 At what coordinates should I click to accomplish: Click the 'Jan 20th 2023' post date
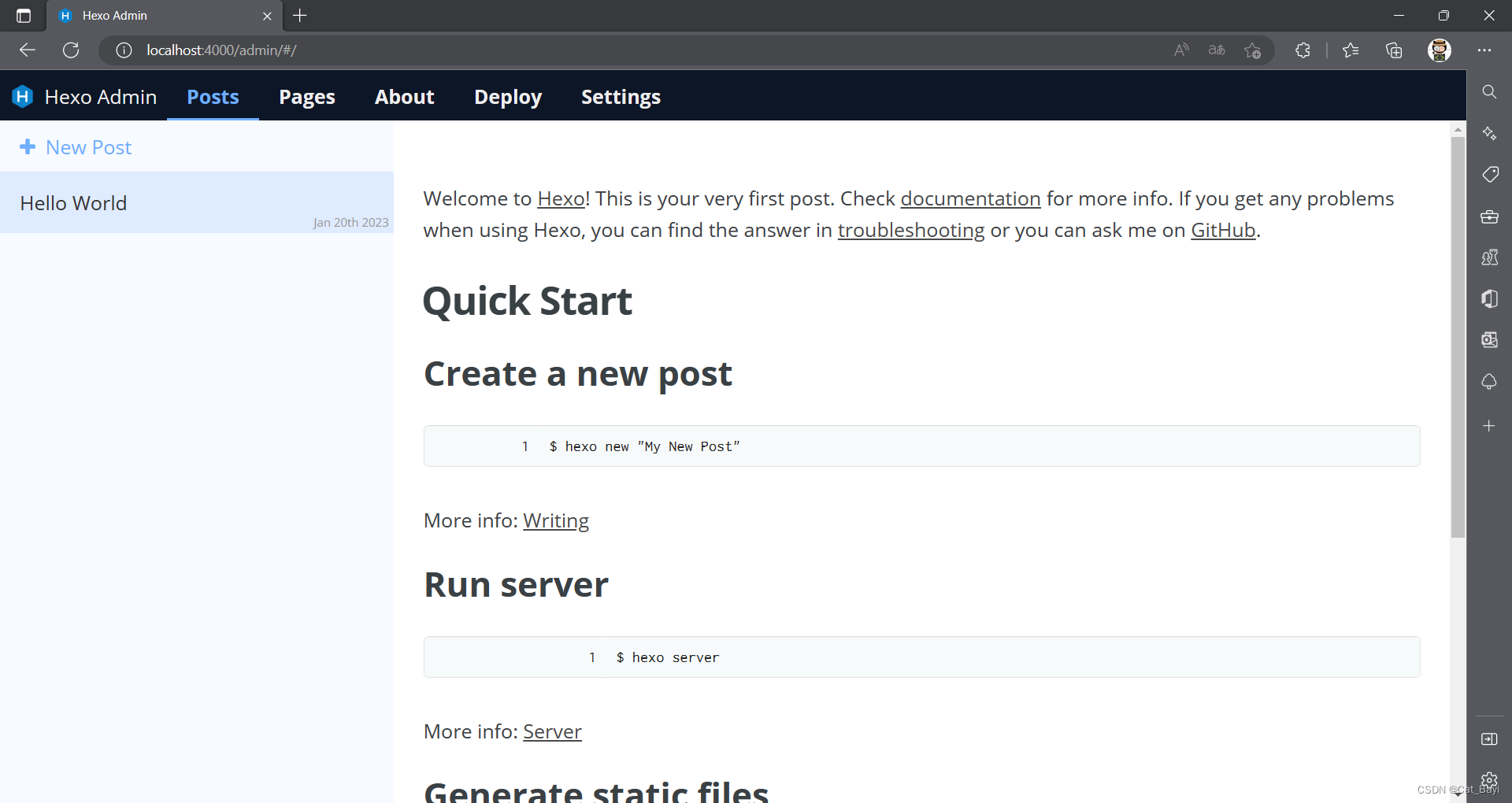[x=351, y=223]
